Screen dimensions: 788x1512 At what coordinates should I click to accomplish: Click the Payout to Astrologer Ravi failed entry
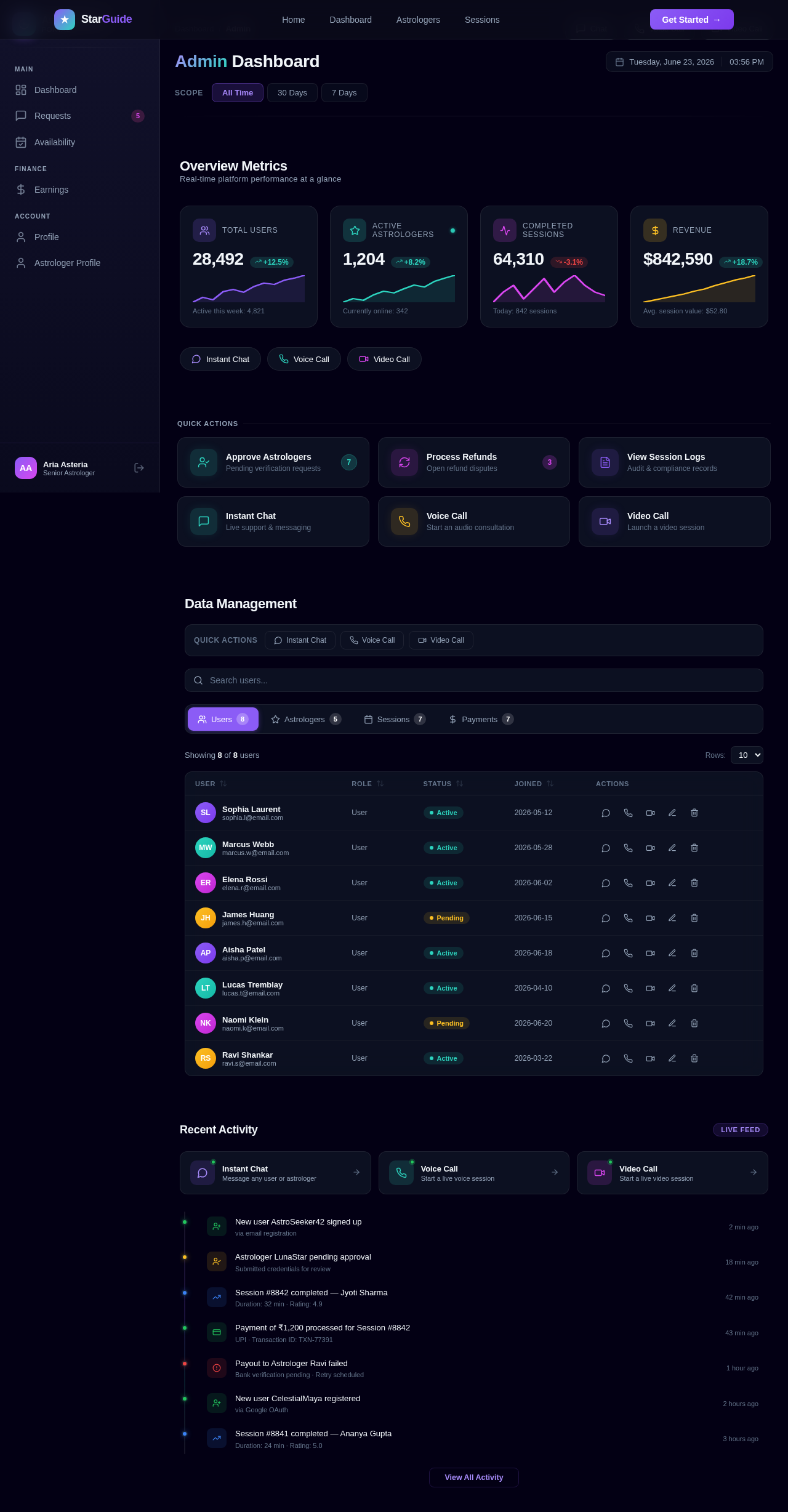[483, 1368]
